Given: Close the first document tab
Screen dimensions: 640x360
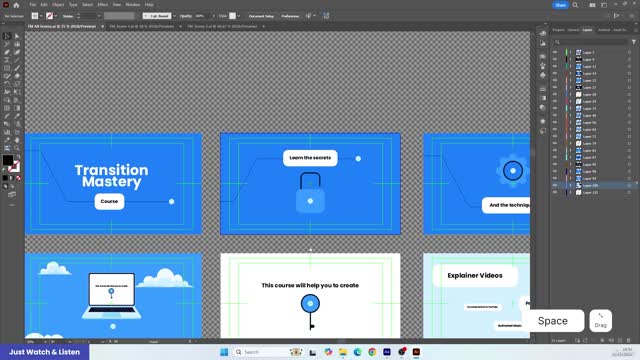Looking at the screenshot, I should click(x=102, y=26).
